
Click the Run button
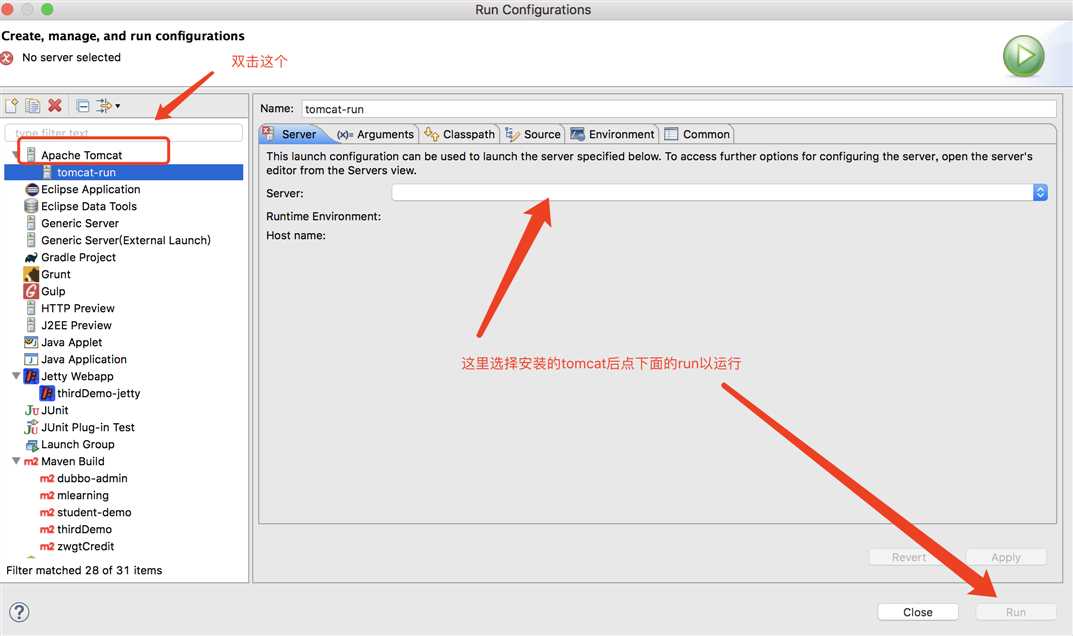[1016, 612]
